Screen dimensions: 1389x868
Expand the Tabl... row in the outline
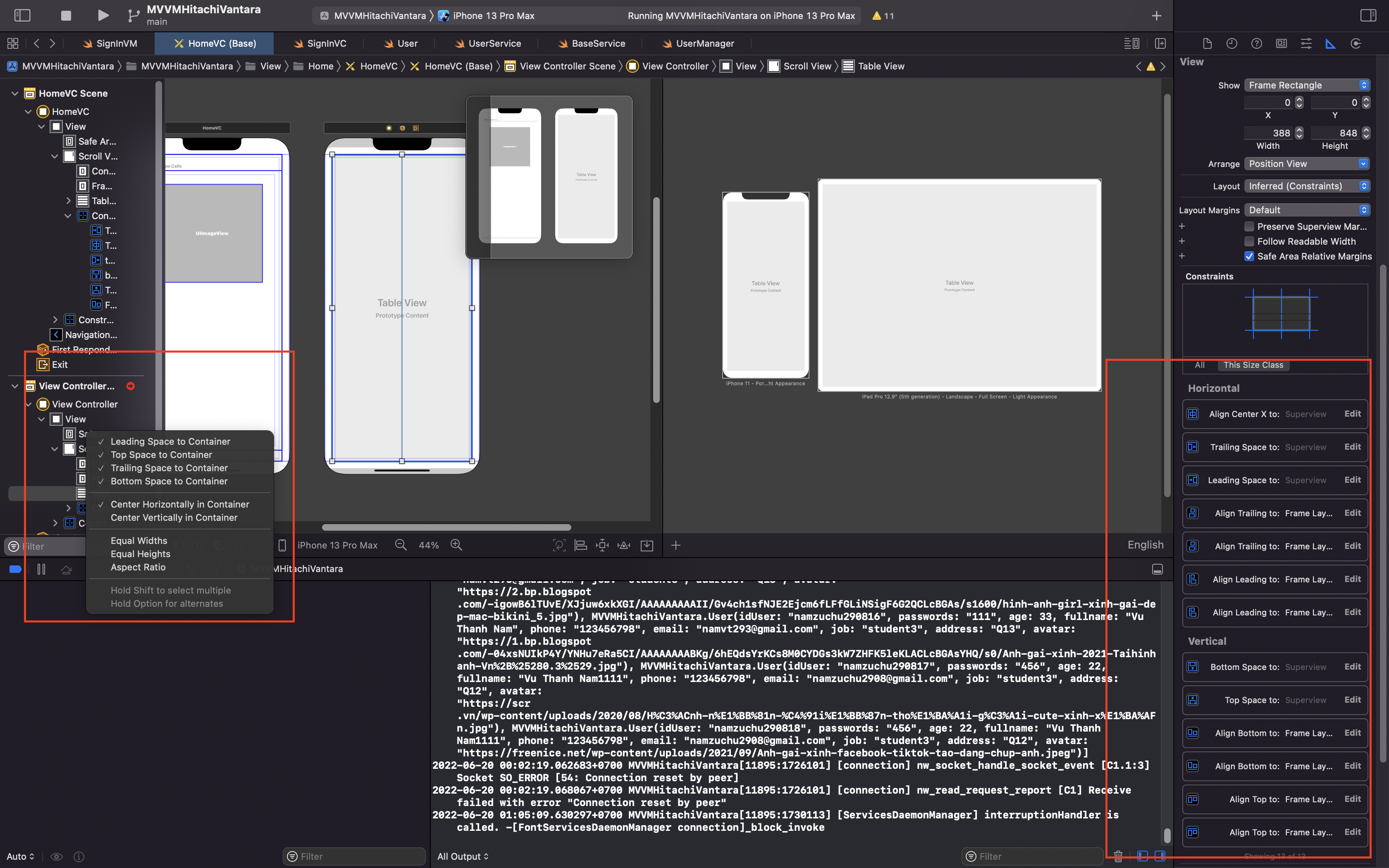pyautogui.click(x=68, y=201)
